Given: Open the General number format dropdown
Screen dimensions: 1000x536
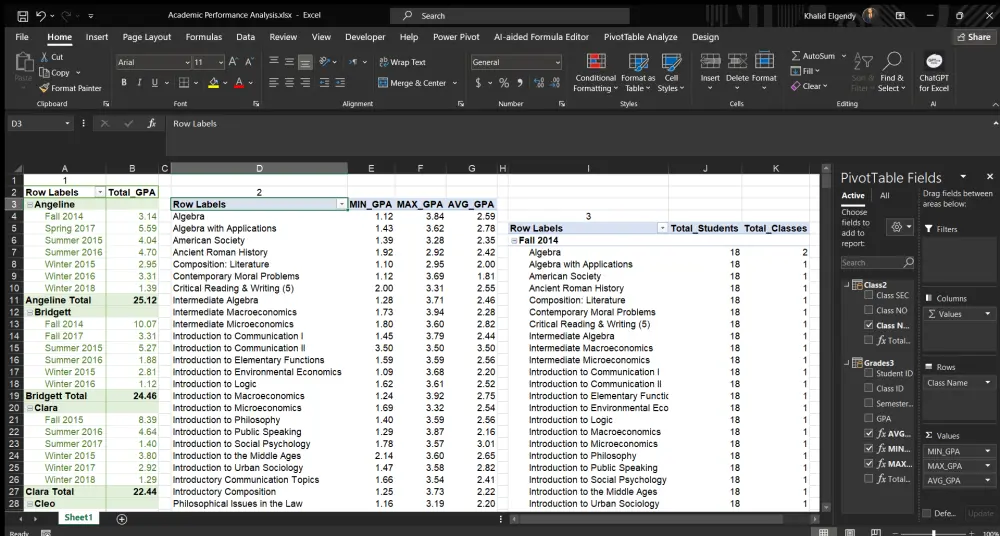Looking at the screenshot, I should pyautogui.click(x=557, y=63).
